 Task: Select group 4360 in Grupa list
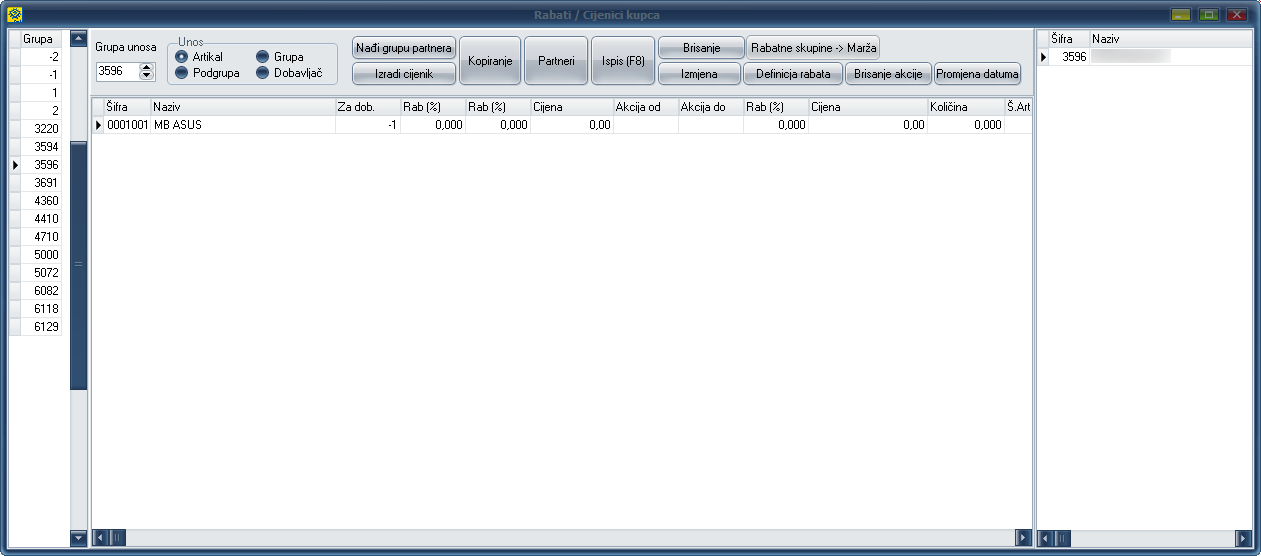[x=46, y=200]
